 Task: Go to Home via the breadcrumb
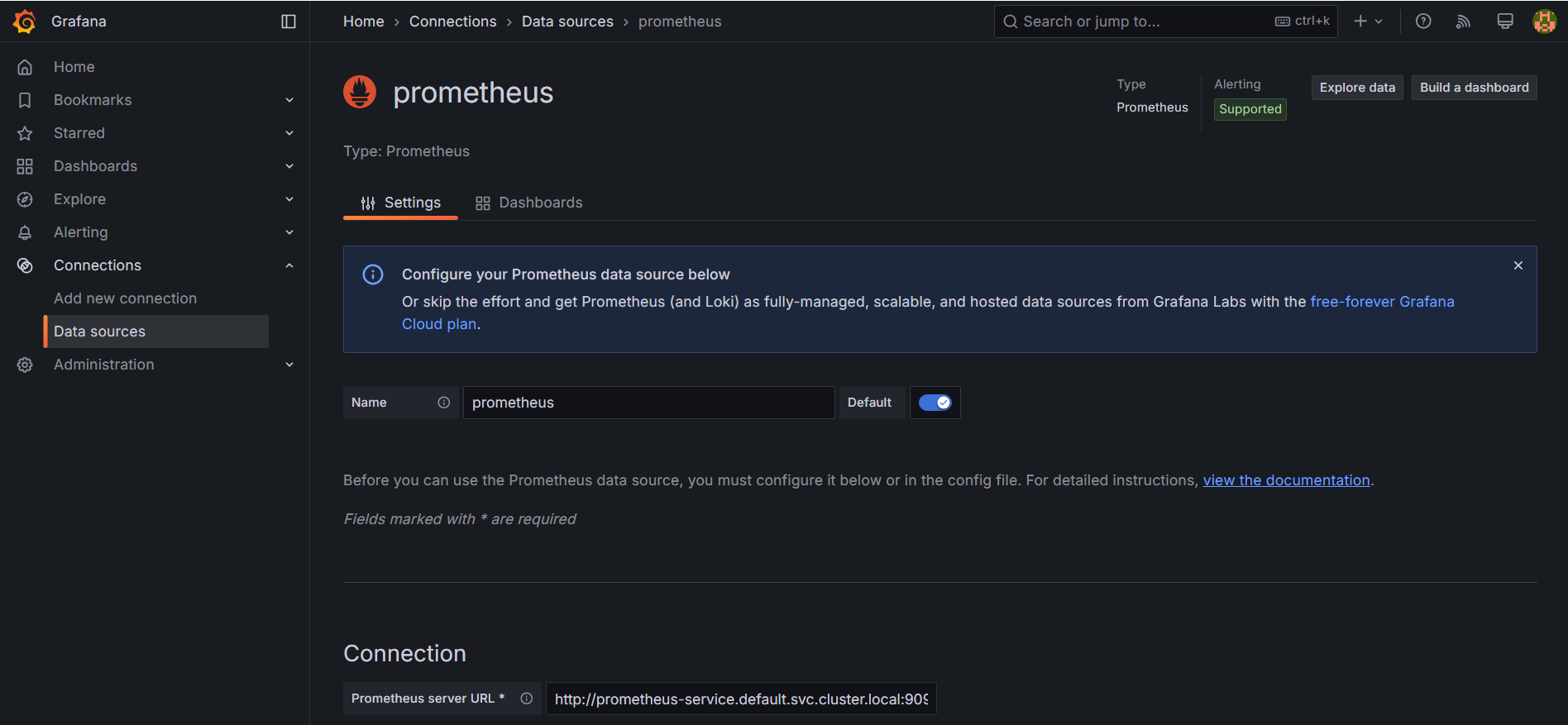(x=364, y=21)
